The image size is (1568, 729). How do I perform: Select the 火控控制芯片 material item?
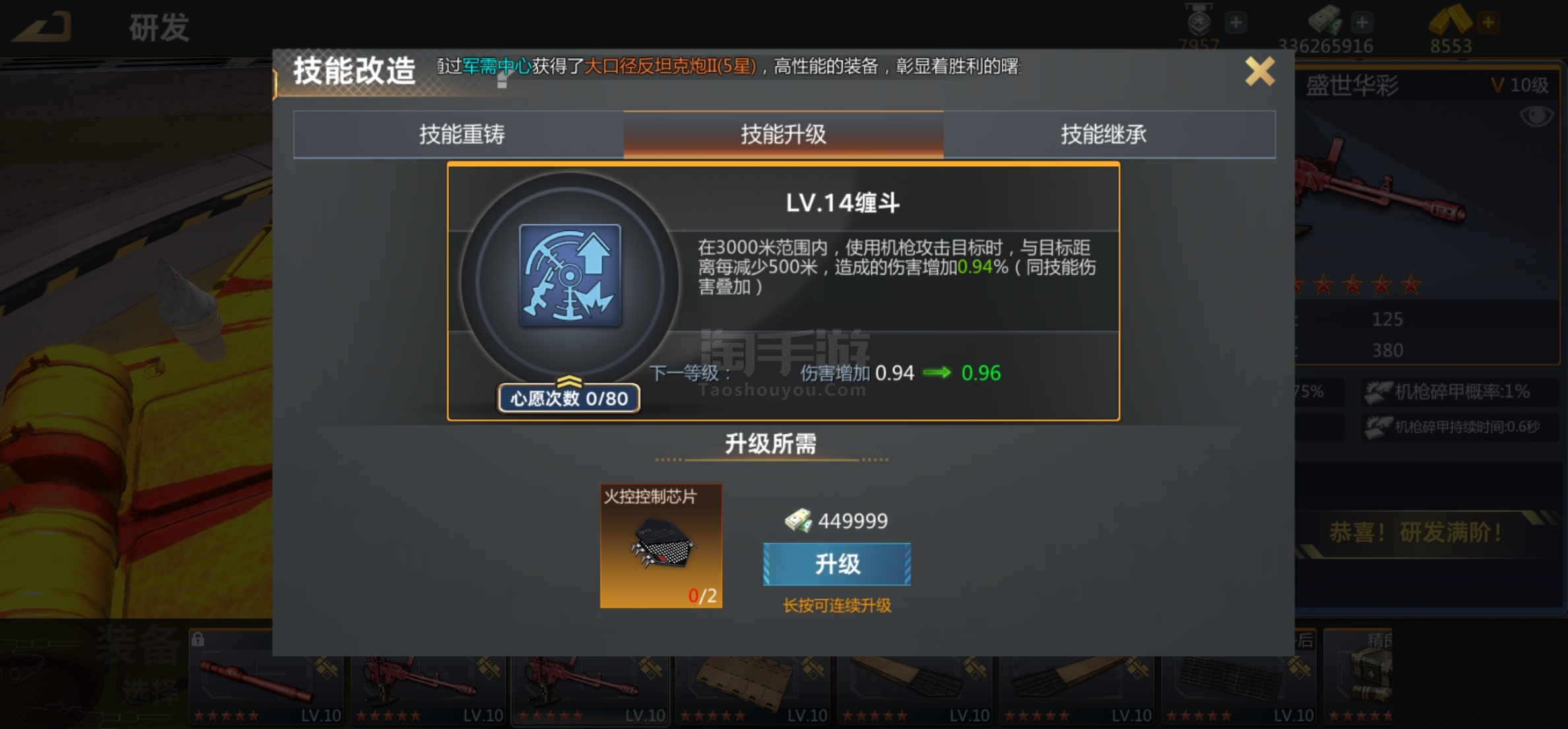pyautogui.click(x=661, y=546)
